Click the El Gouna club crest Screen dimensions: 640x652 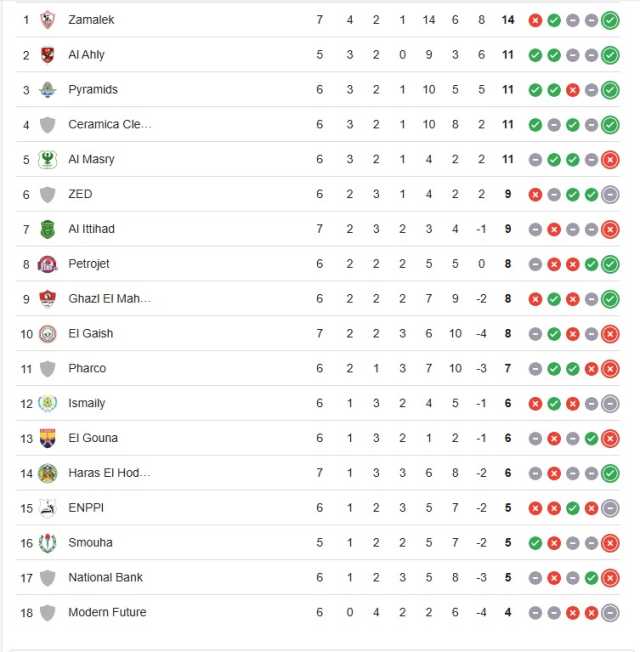(x=47, y=438)
